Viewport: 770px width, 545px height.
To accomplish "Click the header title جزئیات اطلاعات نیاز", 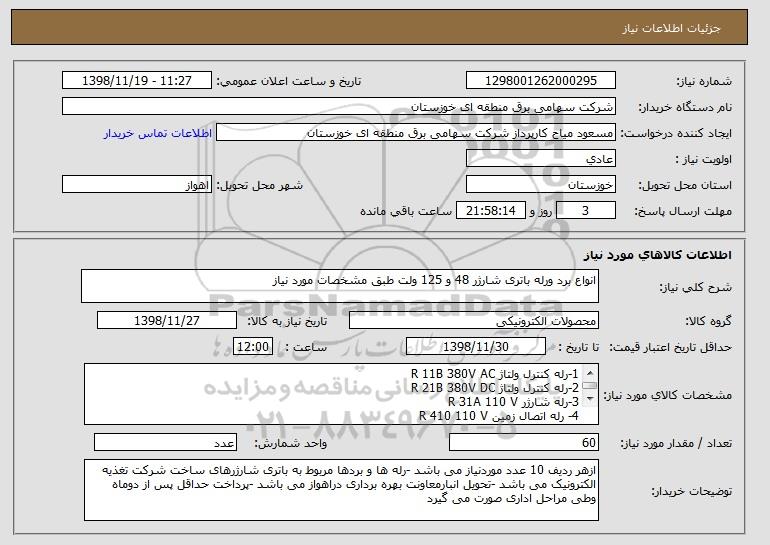I will pyautogui.click(x=671, y=28).
